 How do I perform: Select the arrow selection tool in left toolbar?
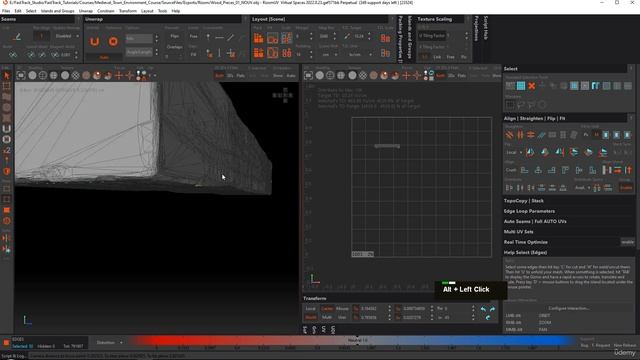click(x=7, y=76)
